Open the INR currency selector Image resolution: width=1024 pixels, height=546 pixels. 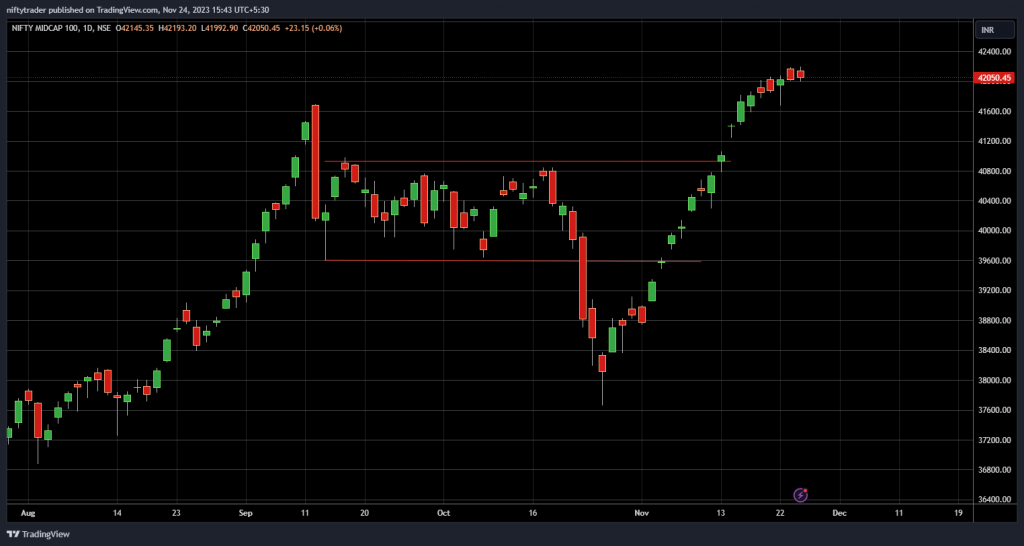point(995,30)
